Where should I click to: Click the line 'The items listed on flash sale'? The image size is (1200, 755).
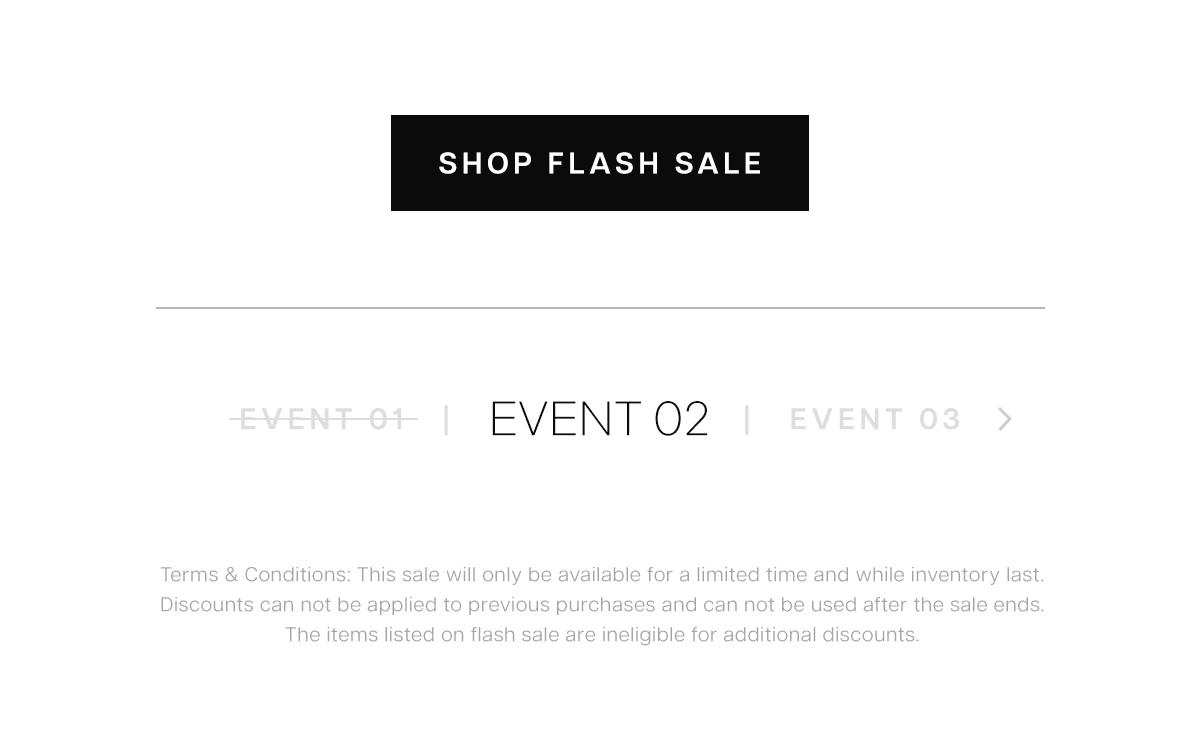pyautogui.click(x=602, y=635)
